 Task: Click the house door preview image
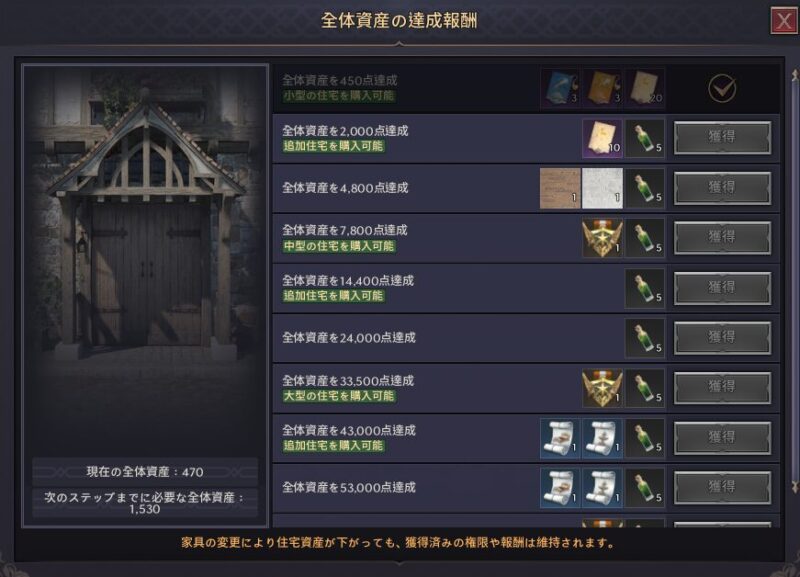145,260
